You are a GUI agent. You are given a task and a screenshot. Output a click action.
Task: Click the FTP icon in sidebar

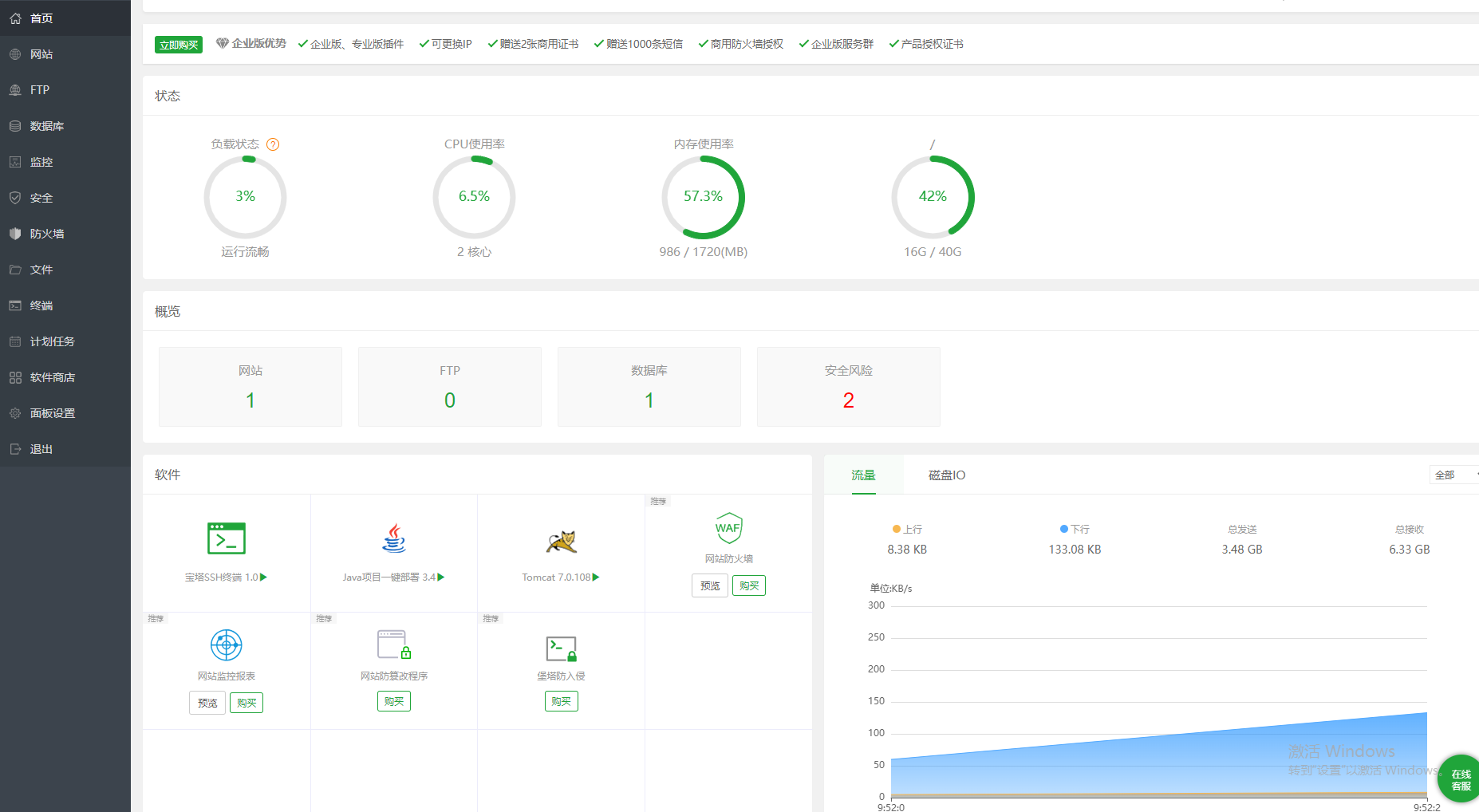[15, 90]
